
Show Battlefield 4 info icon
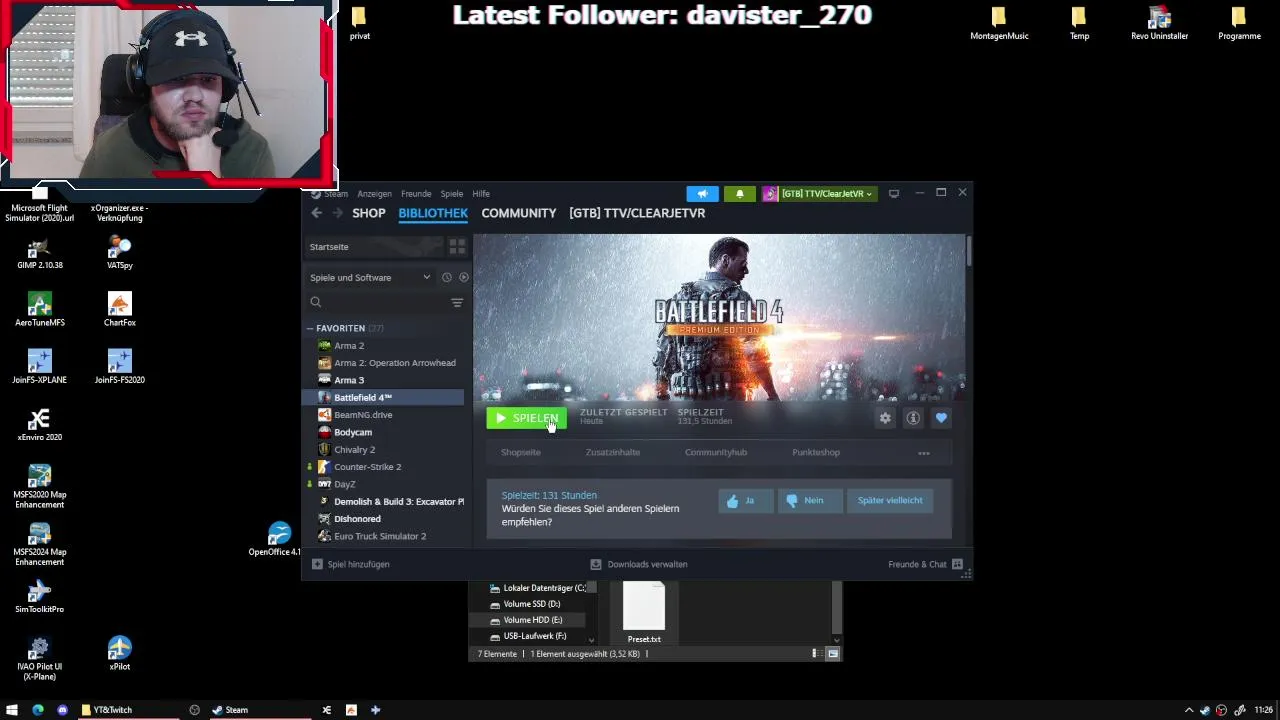[913, 418]
